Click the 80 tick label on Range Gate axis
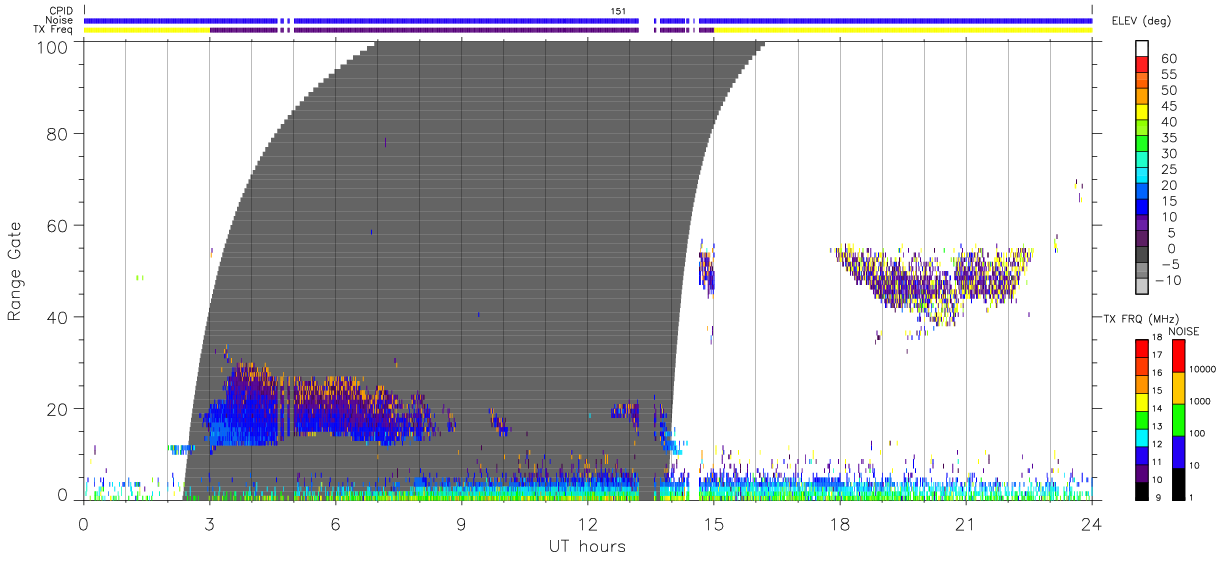Image resolution: width=1228 pixels, height=567 pixels. (x=57, y=134)
